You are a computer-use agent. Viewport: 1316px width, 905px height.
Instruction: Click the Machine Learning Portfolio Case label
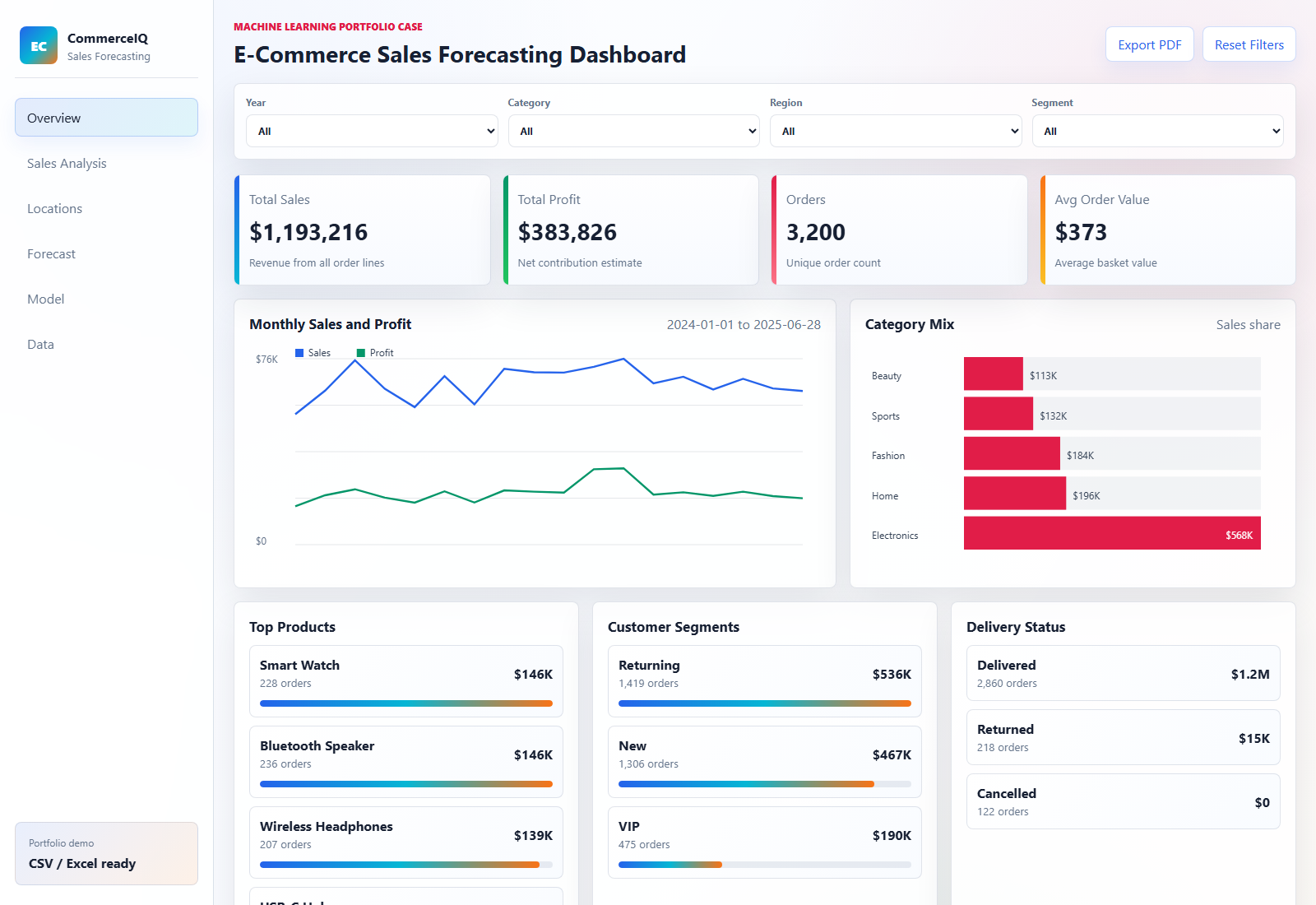click(327, 26)
